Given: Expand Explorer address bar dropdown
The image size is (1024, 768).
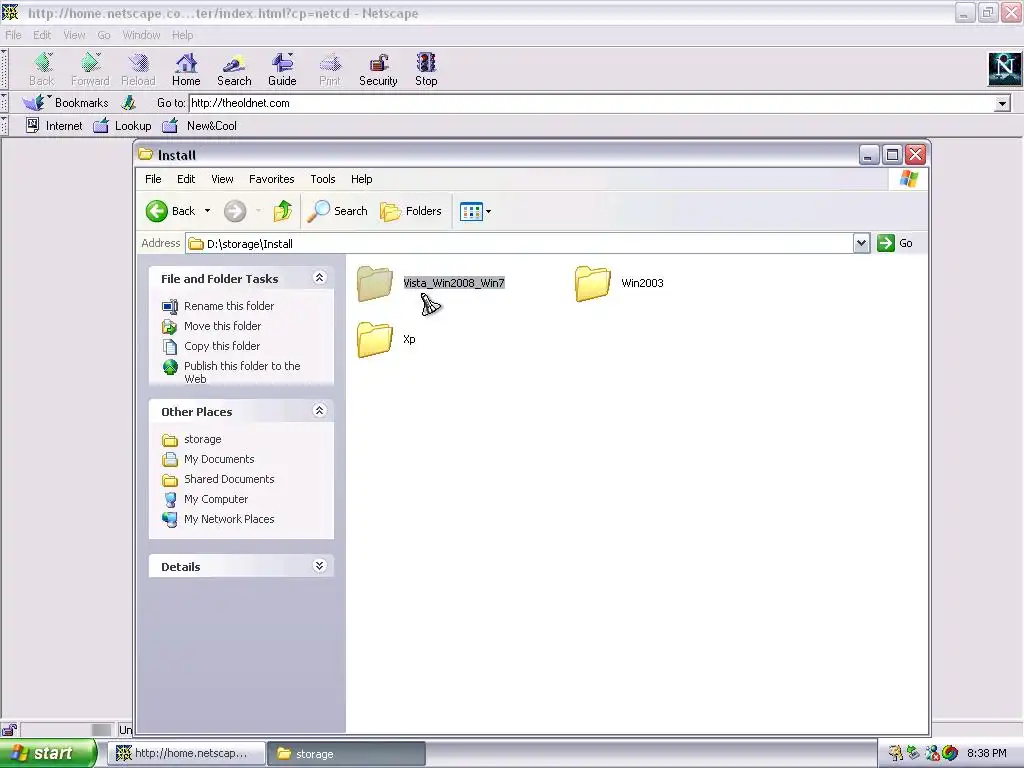Looking at the screenshot, I should pos(861,243).
